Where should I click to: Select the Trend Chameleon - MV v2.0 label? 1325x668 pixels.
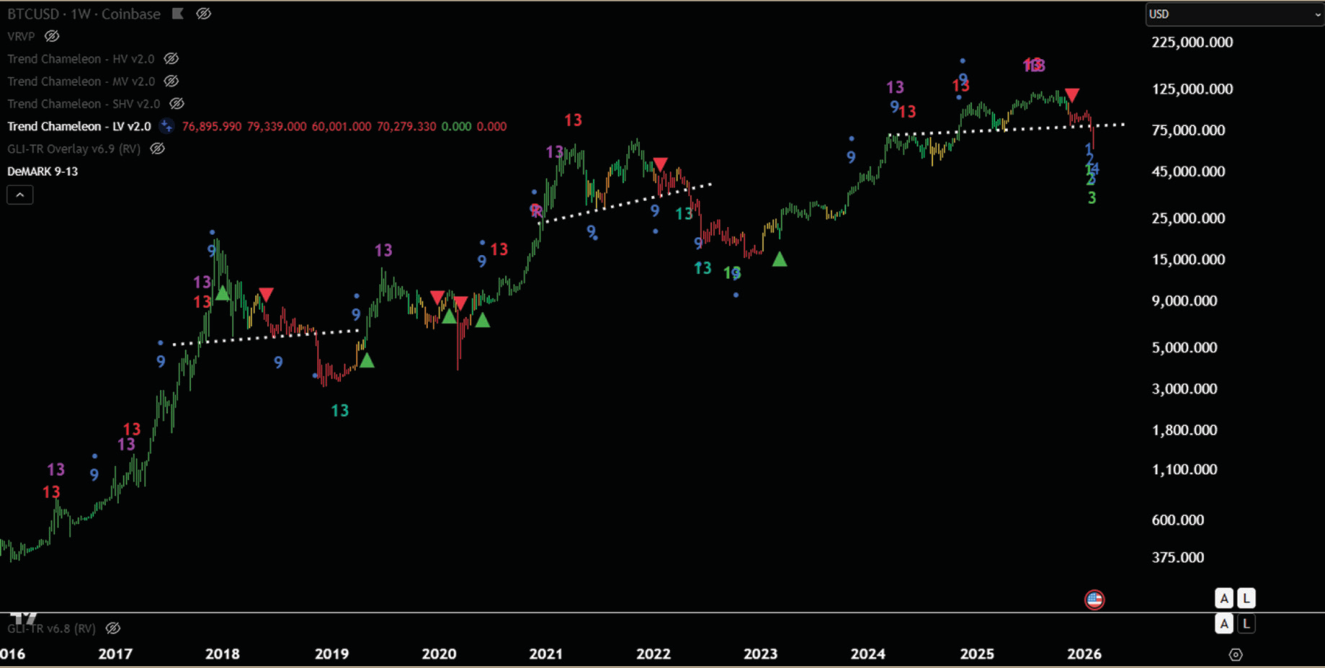pos(81,81)
